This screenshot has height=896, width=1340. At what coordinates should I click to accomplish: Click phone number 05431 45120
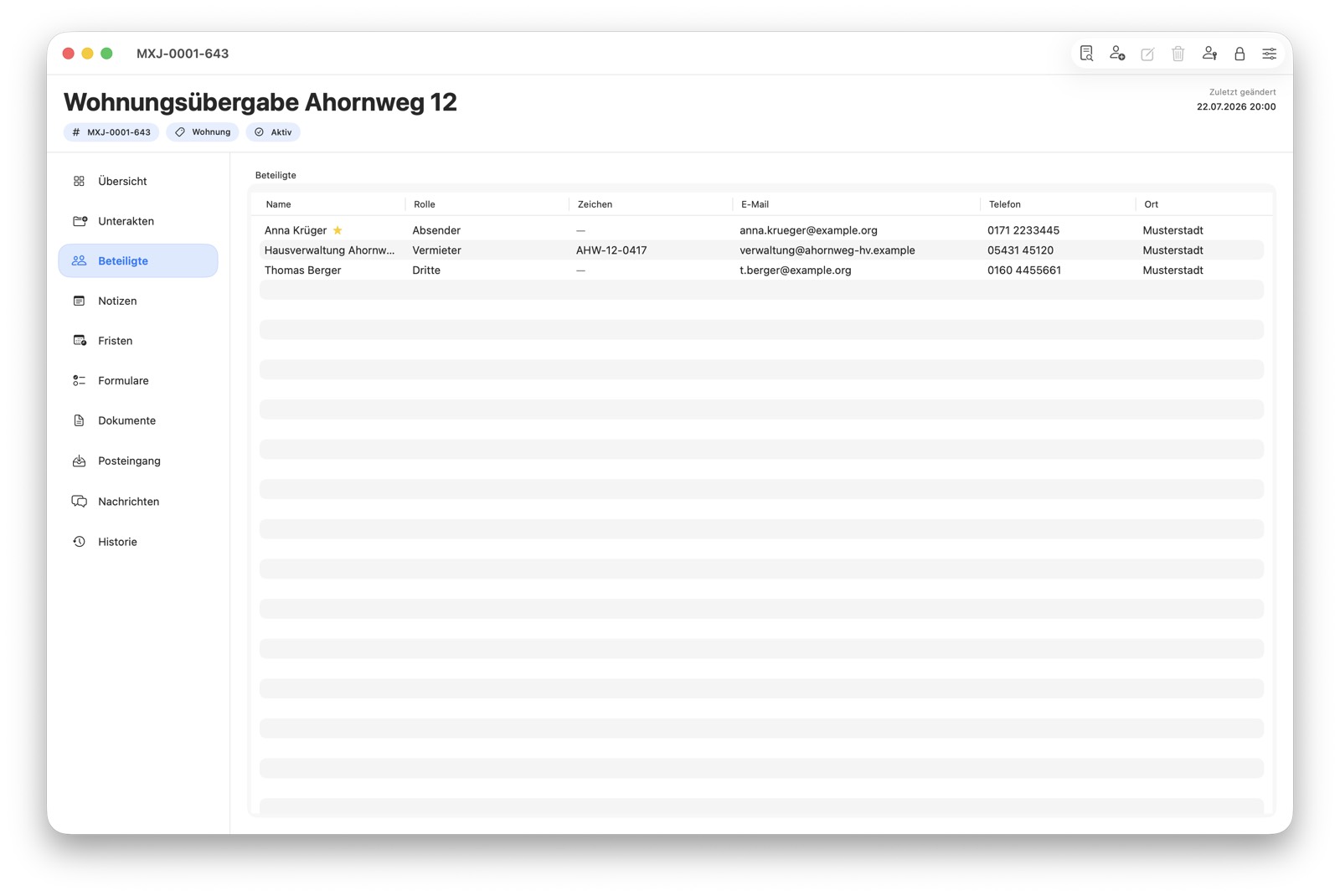click(x=1020, y=250)
